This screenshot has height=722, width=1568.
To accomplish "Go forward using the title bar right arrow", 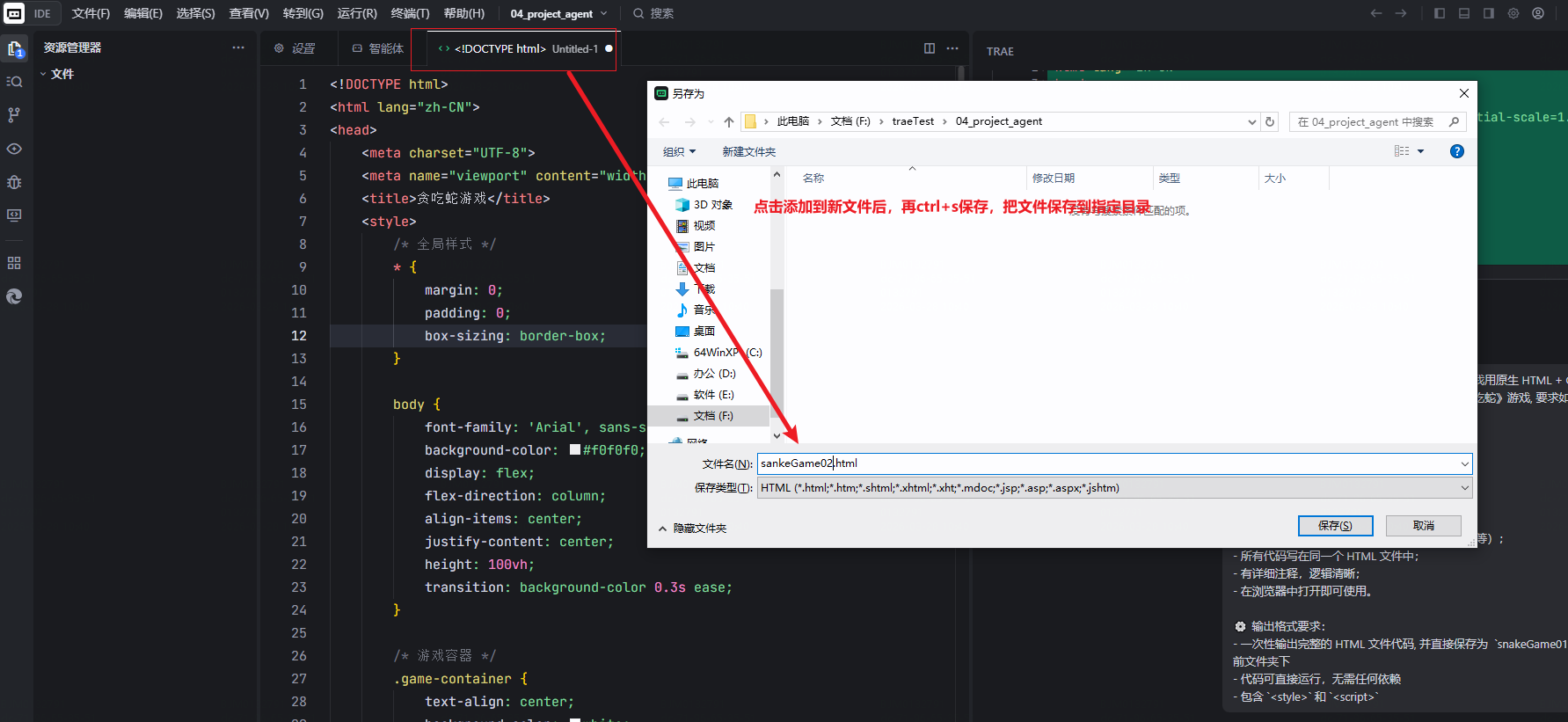I will (1401, 13).
